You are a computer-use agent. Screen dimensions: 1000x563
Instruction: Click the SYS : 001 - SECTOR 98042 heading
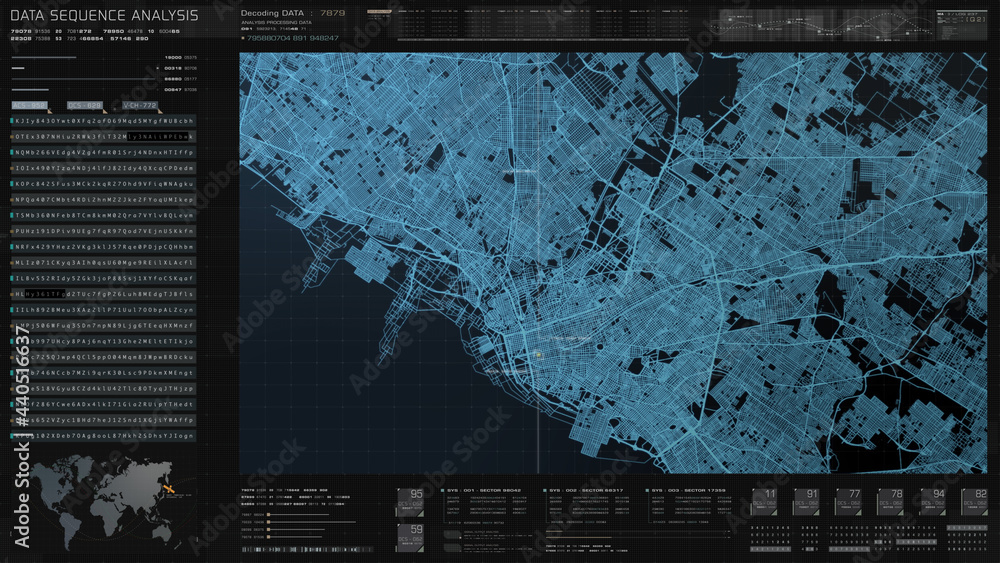(484, 490)
